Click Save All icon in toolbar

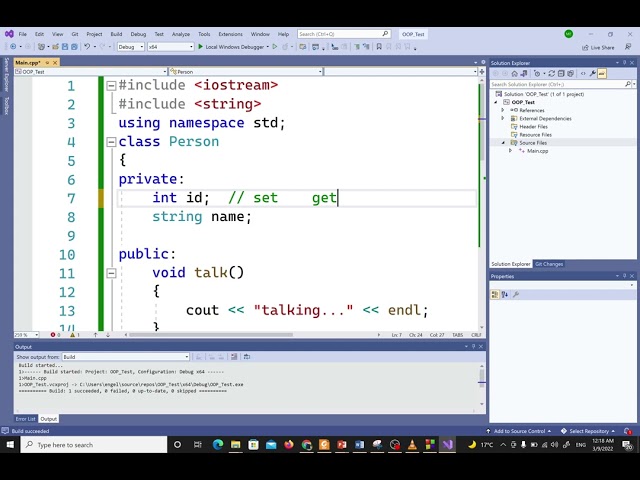click(x=74, y=47)
